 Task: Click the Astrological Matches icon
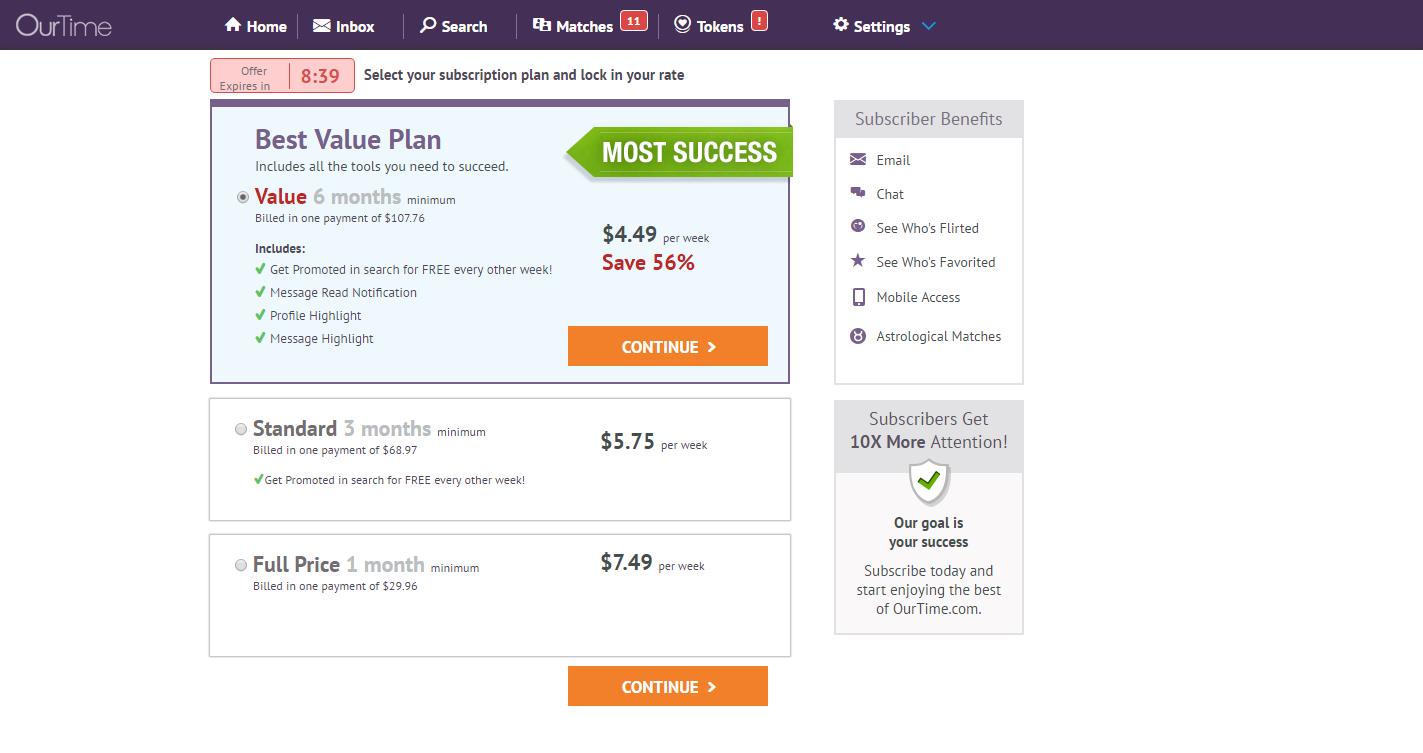point(858,336)
